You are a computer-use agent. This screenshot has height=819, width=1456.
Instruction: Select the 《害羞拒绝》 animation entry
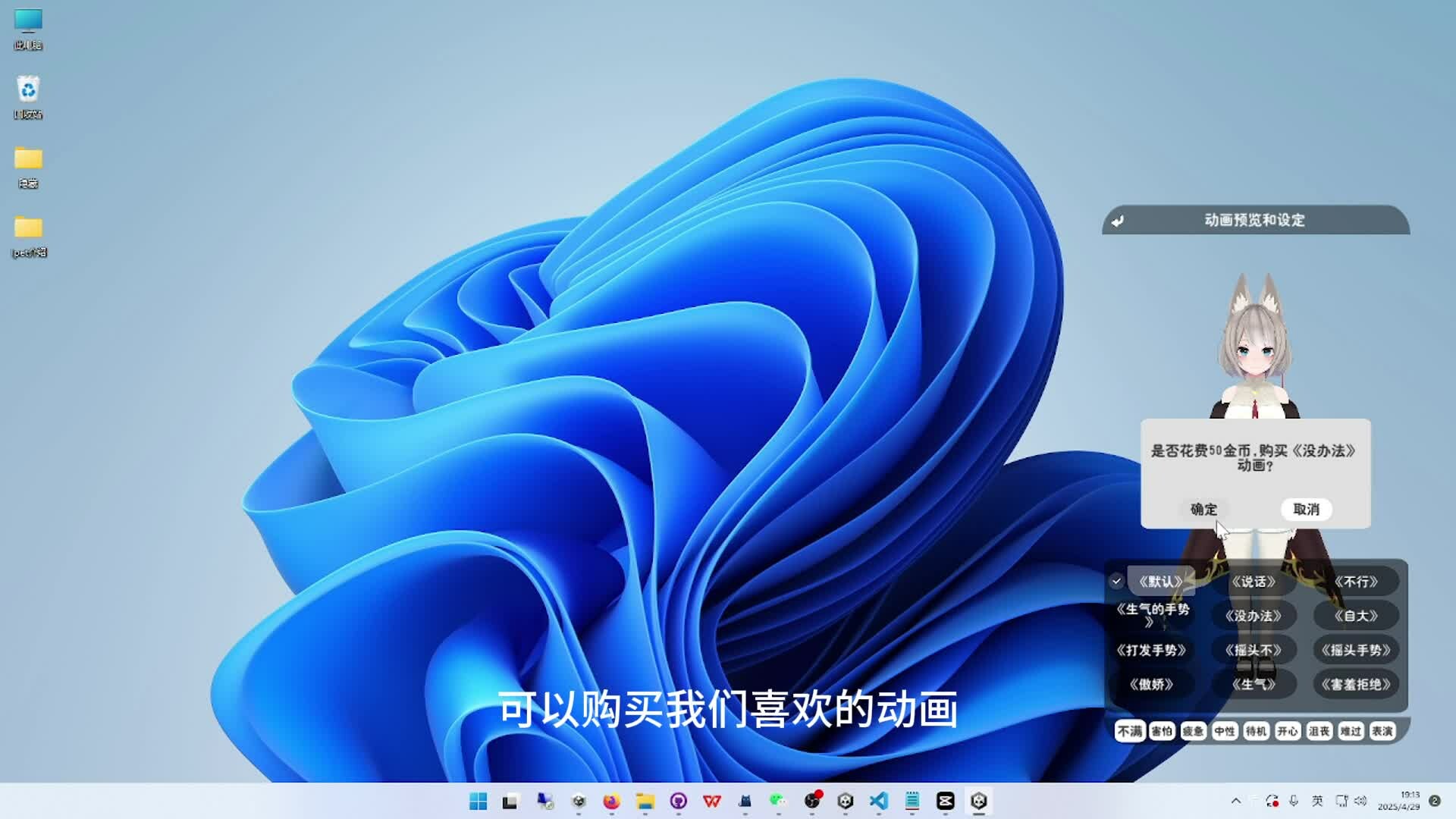pyautogui.click(x=1356, y=684)
